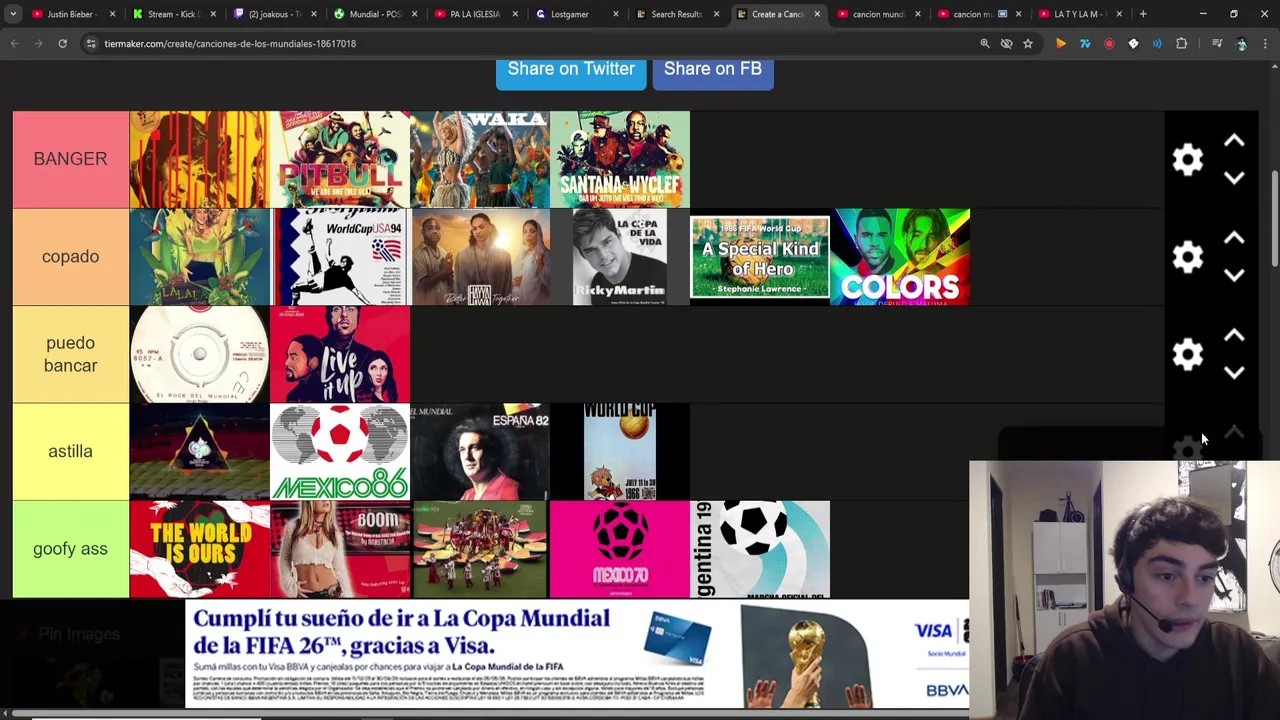Move copado tier down with arrow
The width and height of the screenshot is (1280, 720).
tap(1234, 275)
